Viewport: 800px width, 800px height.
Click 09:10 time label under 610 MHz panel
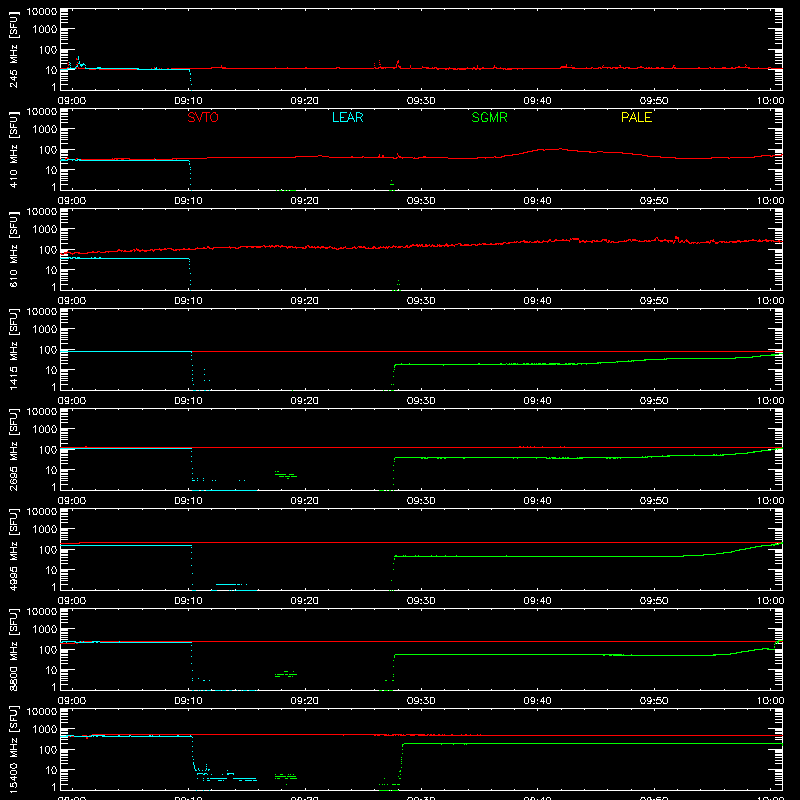(188, 301)
